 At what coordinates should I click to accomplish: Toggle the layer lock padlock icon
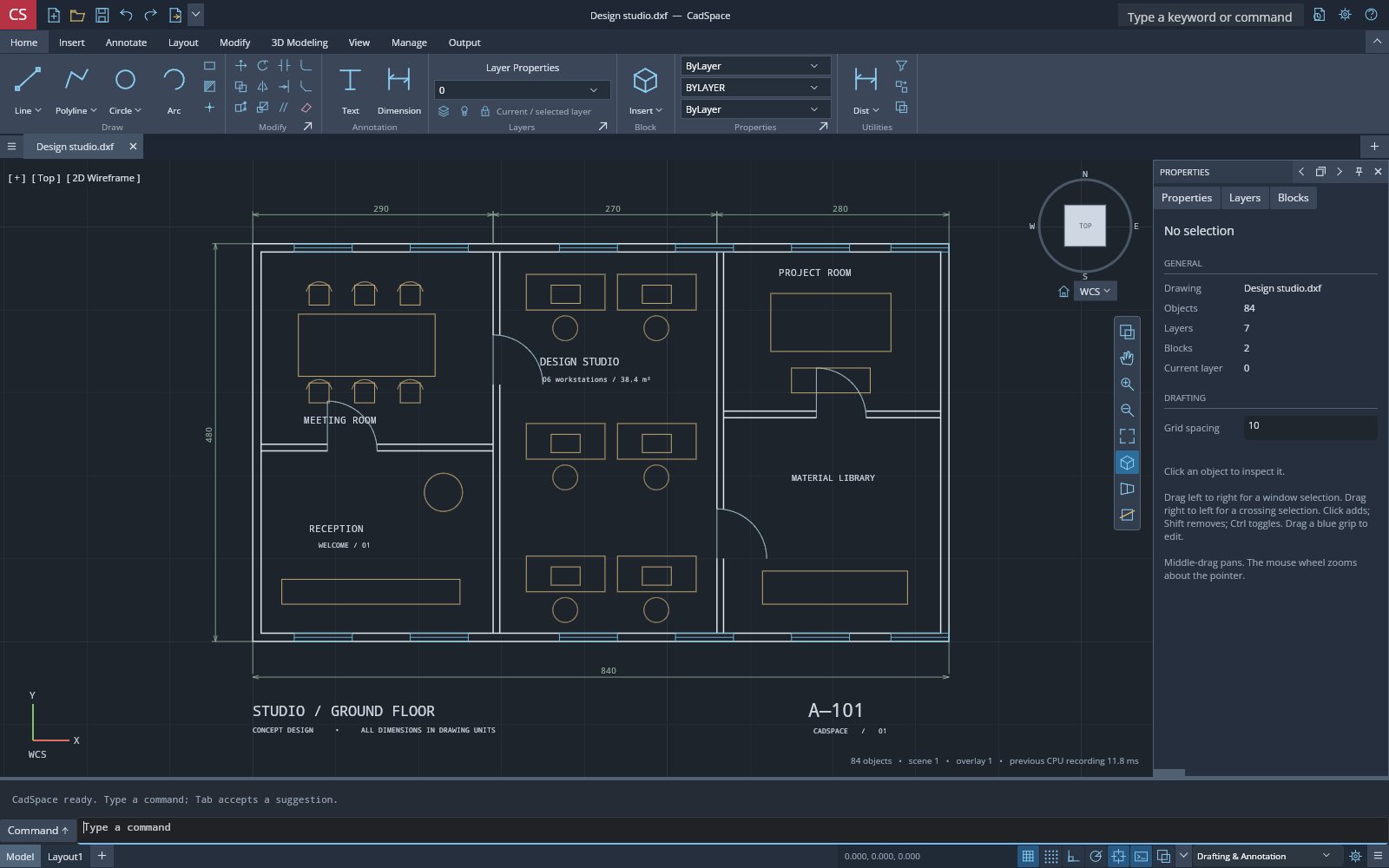tap(485, 111)
